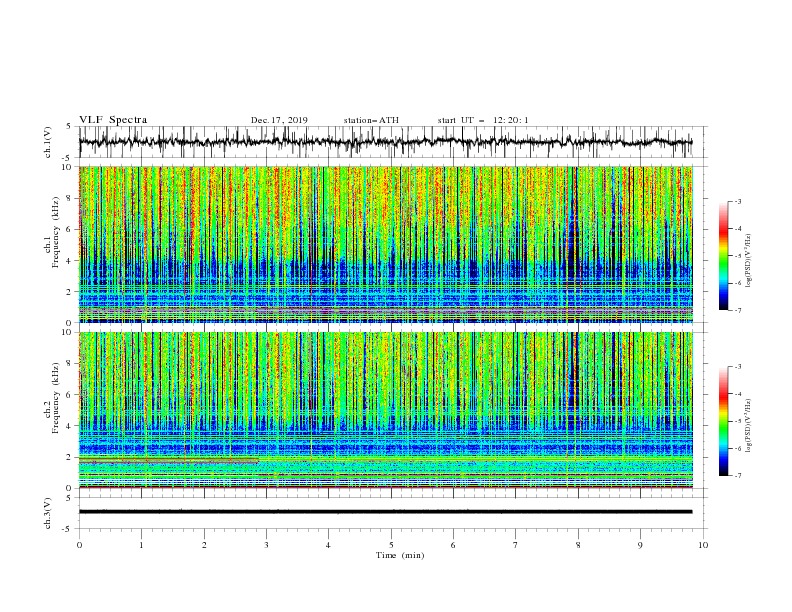This screenshot has height=612, width=792.
Task: Click the ch.2 color bar 'log(PSD)(V²/Hz)' label
Action: point(749,425)
